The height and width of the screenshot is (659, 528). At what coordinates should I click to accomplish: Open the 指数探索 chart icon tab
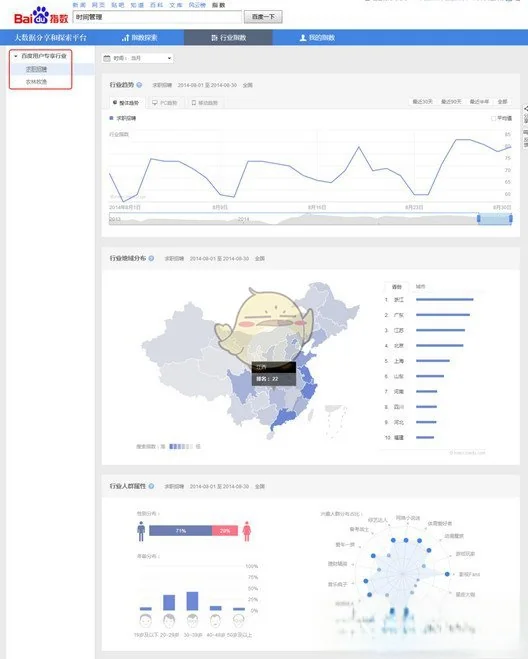click(x=139, y=37)
